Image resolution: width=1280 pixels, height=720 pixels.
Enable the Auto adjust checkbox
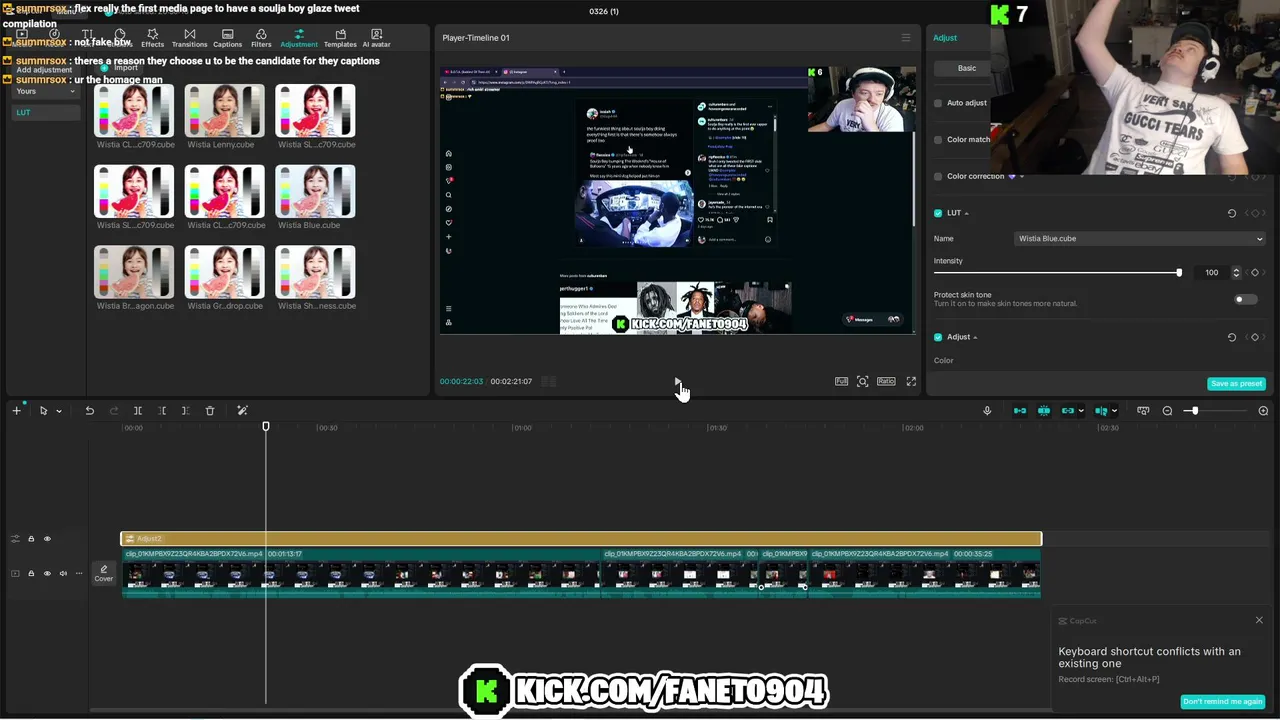pos(938,103)
